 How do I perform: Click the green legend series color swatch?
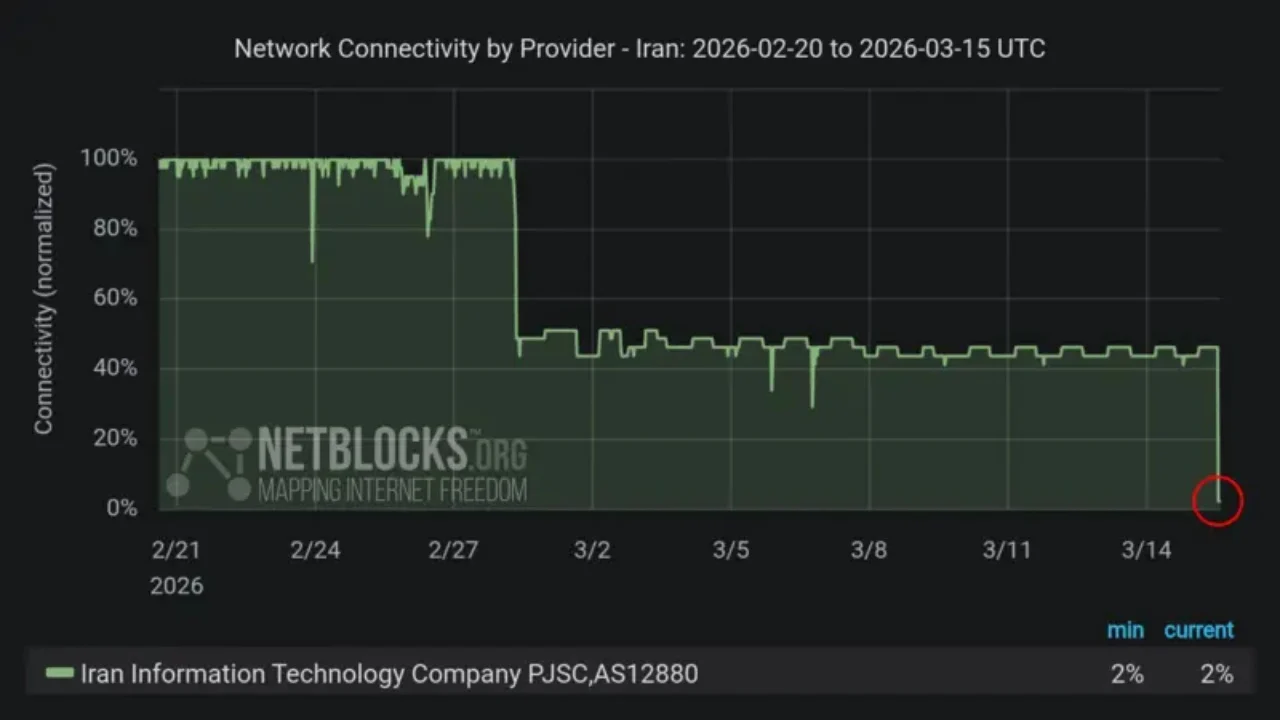click(x=60, y=673)
